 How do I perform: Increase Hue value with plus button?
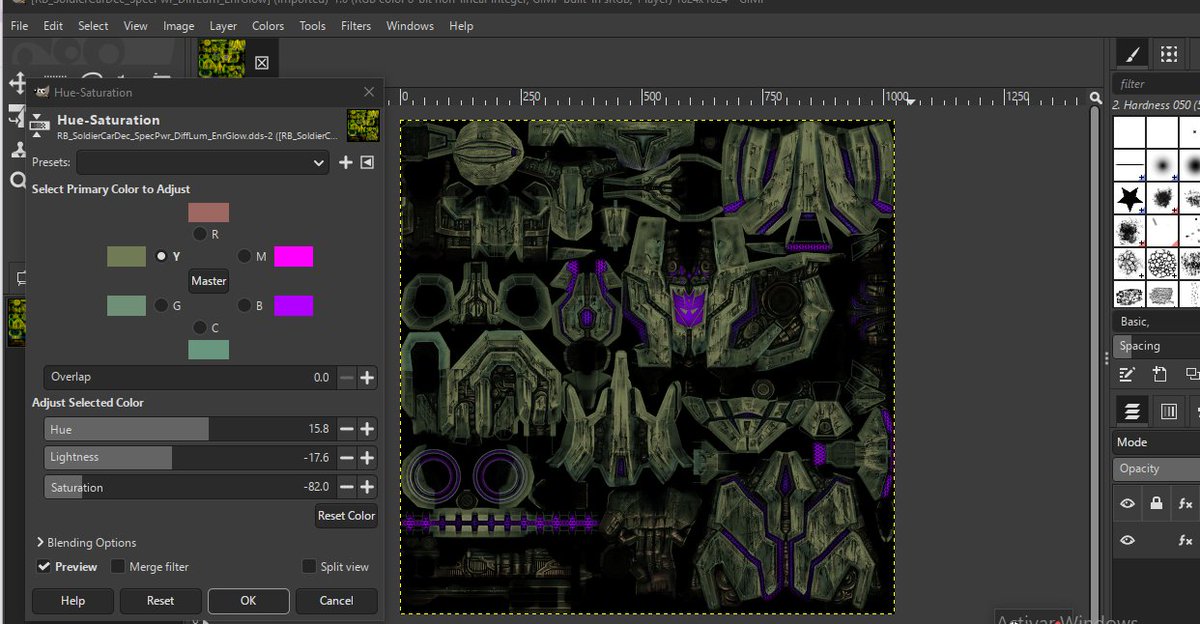367,429
